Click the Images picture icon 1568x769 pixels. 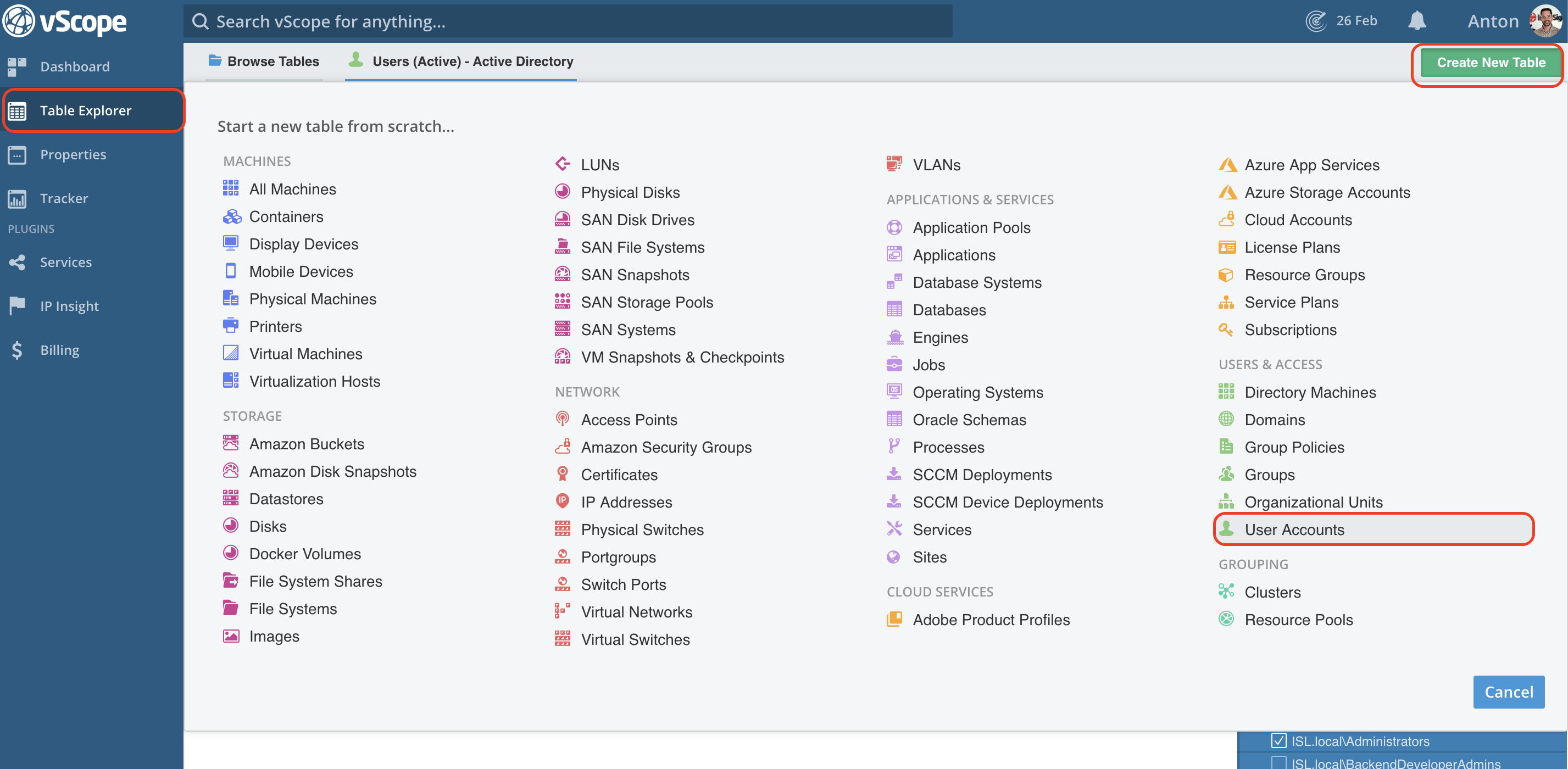231,636
